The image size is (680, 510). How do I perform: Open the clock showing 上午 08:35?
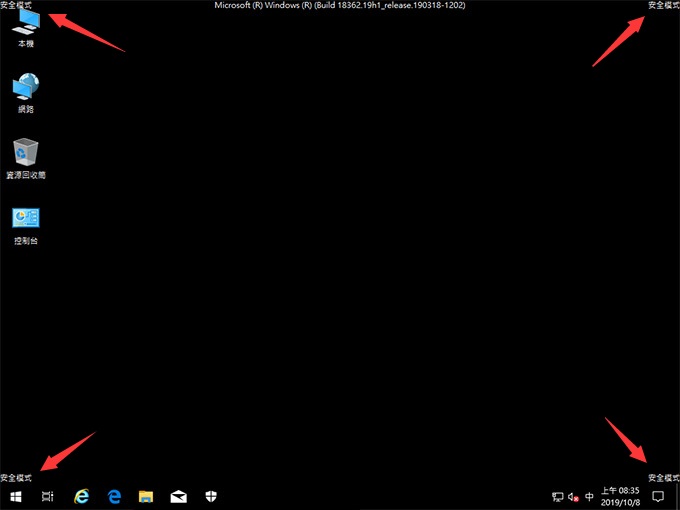[621, 496]
